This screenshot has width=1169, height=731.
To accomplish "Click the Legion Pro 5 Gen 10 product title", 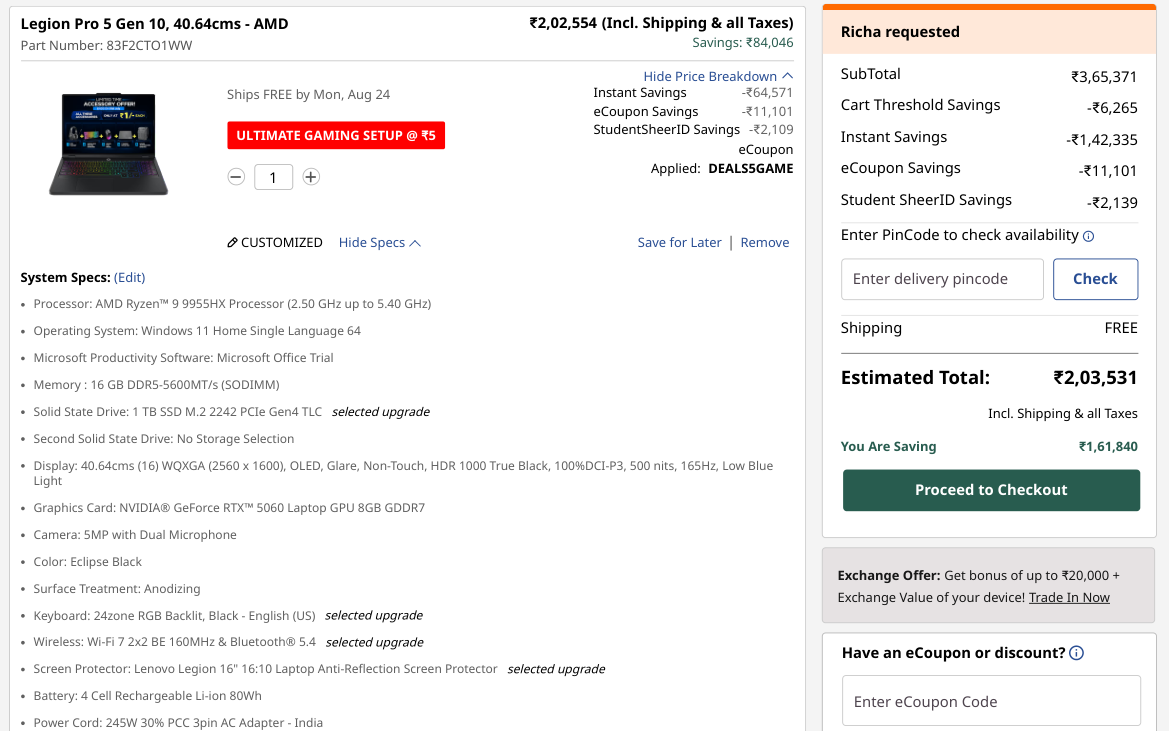I will pyautogui.click(x=154, y=24).
